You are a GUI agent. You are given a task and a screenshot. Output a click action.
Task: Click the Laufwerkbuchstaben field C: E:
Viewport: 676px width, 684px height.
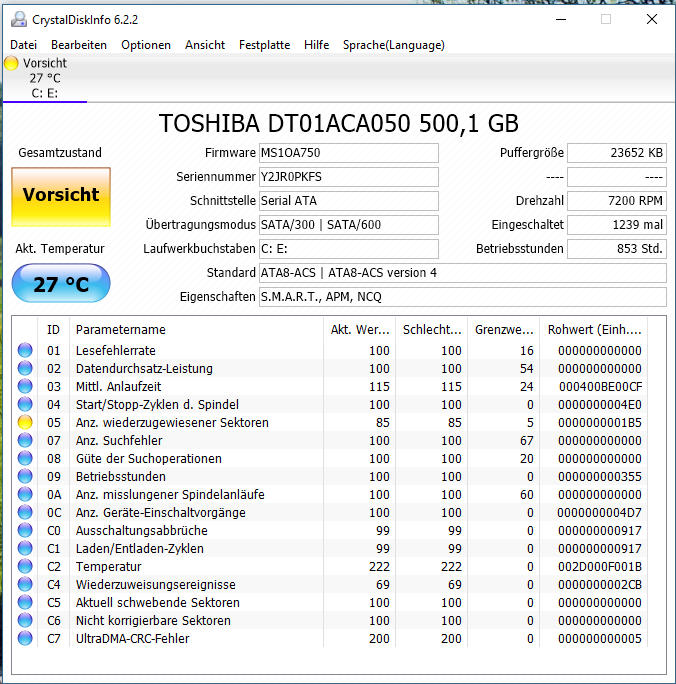[x=349, y=249]
